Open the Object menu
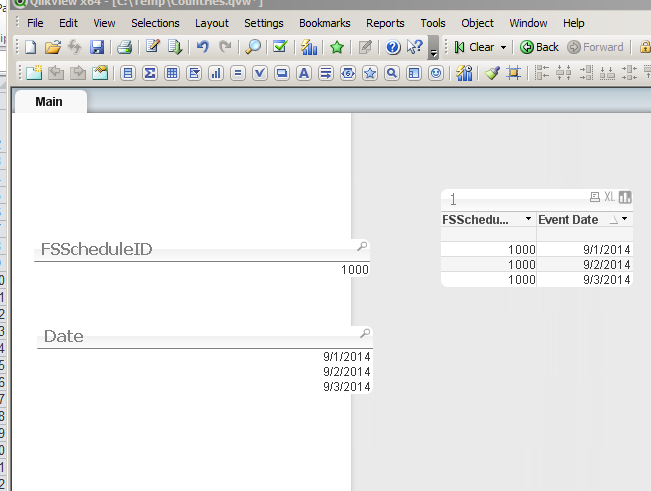Screen dimensions: 651x491 (477, 23)
